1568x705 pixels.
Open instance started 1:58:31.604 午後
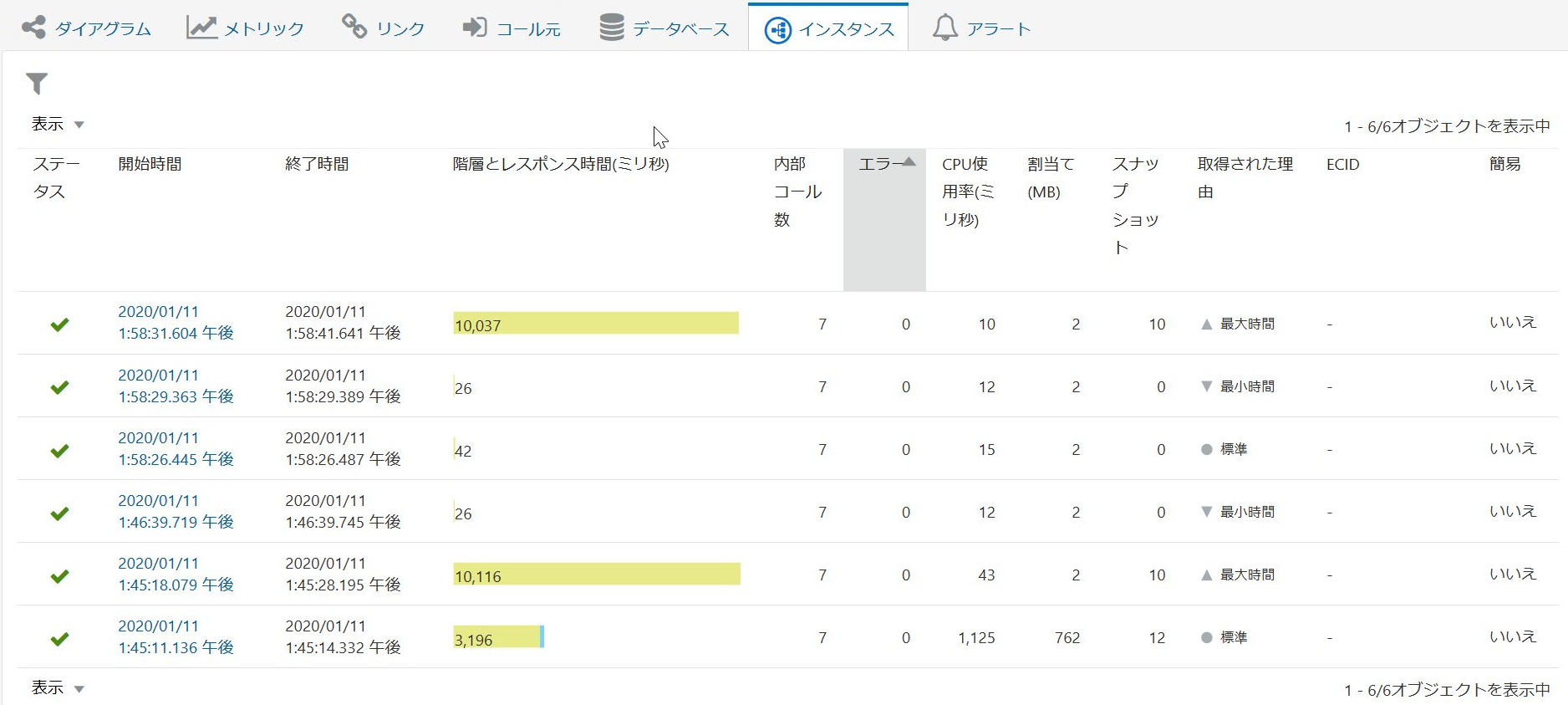pos(176,322)
